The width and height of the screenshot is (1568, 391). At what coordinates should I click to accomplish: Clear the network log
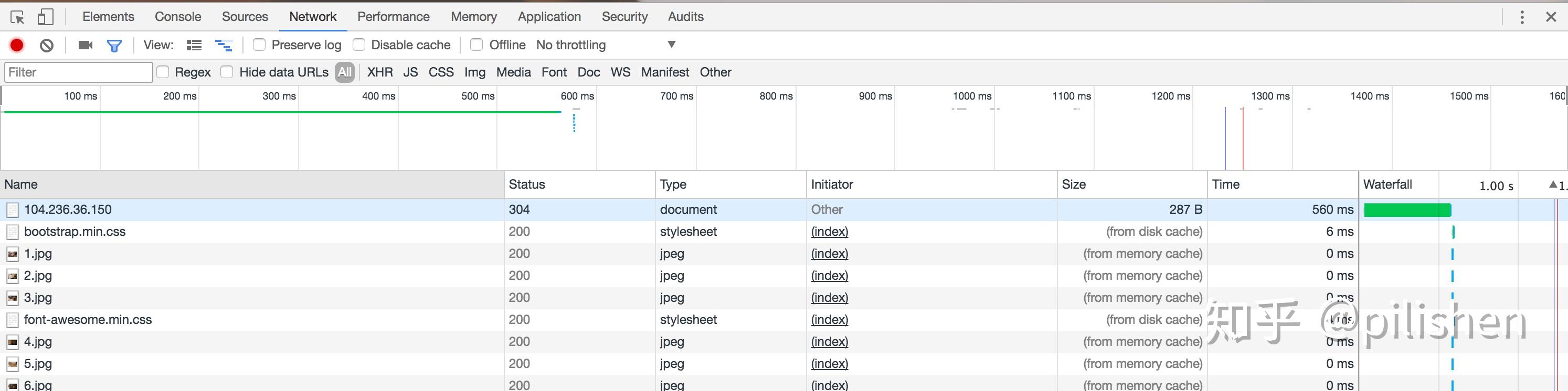tap(47, 45)
